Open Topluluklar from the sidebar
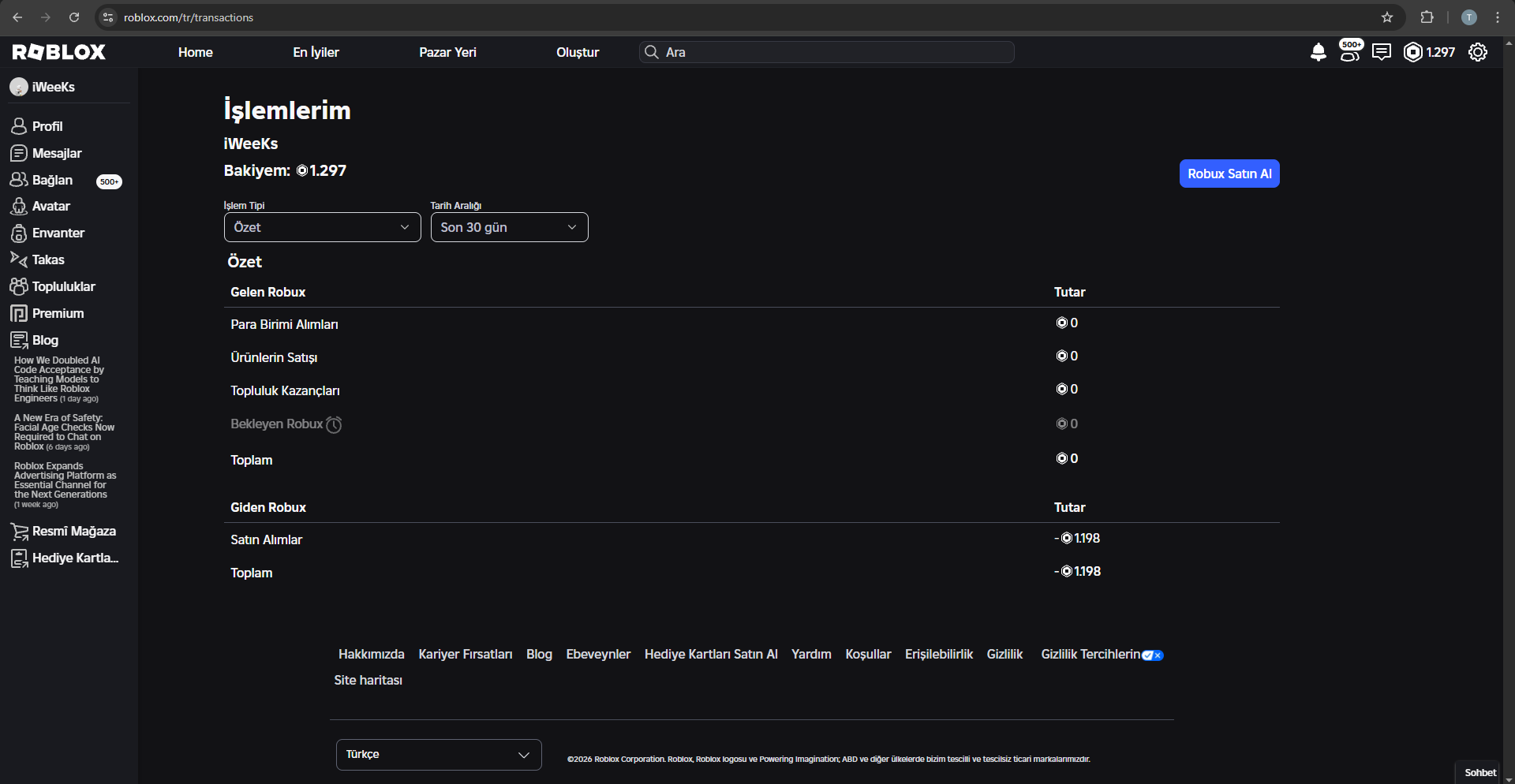The width and height of the screenshot is (1515, 784). (52, 286)
